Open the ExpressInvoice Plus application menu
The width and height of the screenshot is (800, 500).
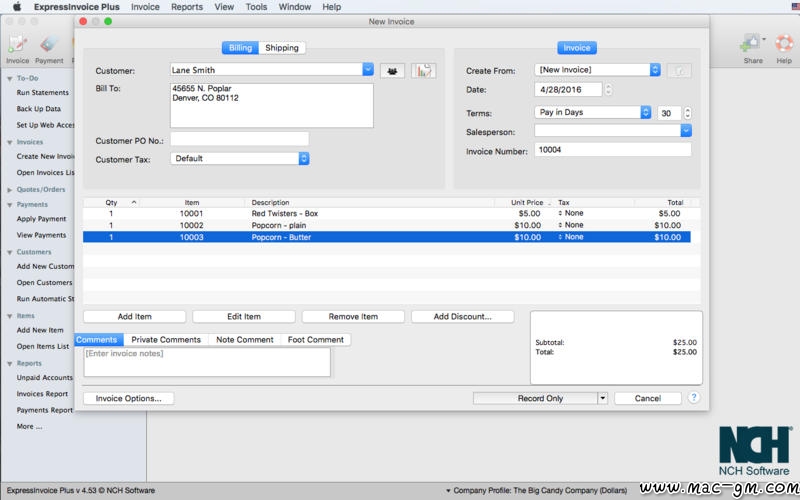pos(77,7)
